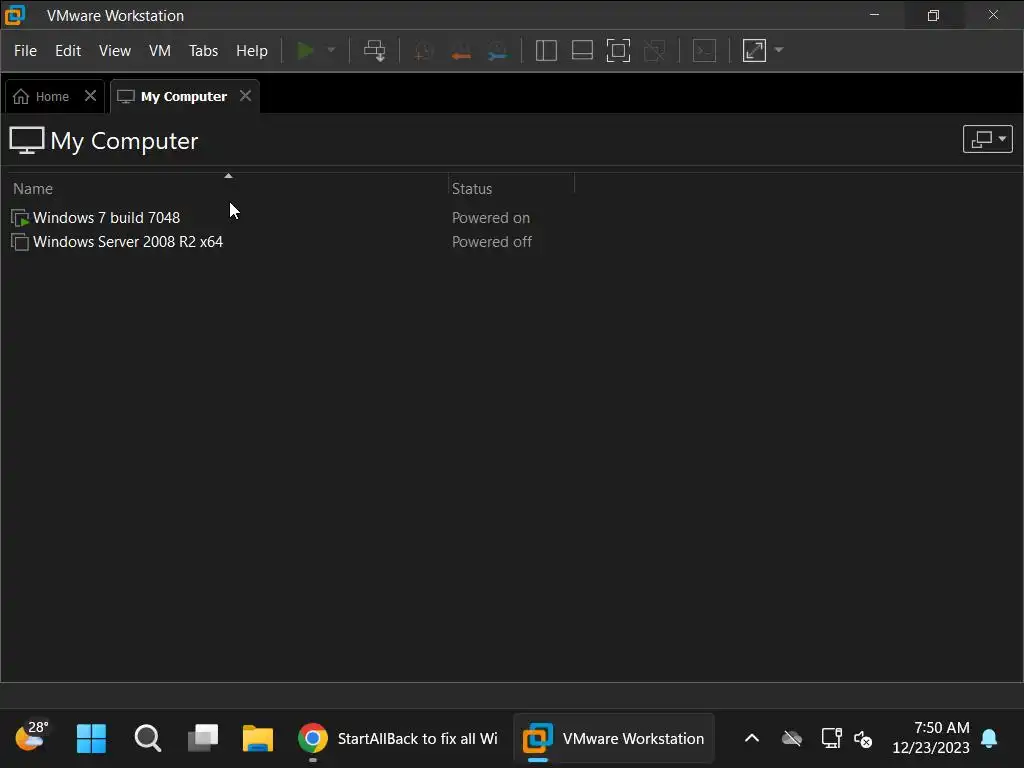1024x768 pixels.
Task: Open the notification bell icon
Action: pyautogui.click(x=989, y=739)
